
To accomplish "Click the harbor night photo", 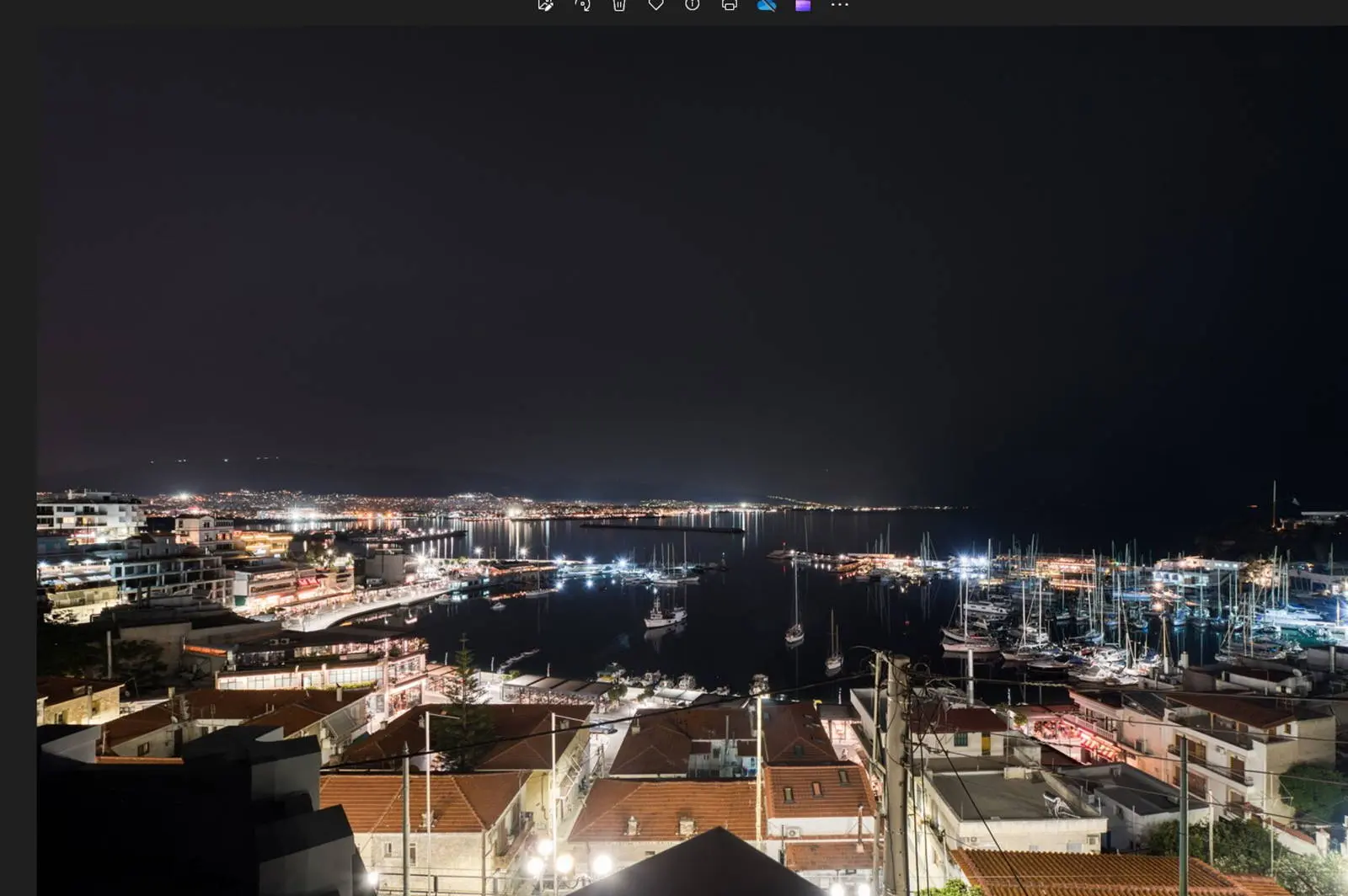I will point(692,460).
